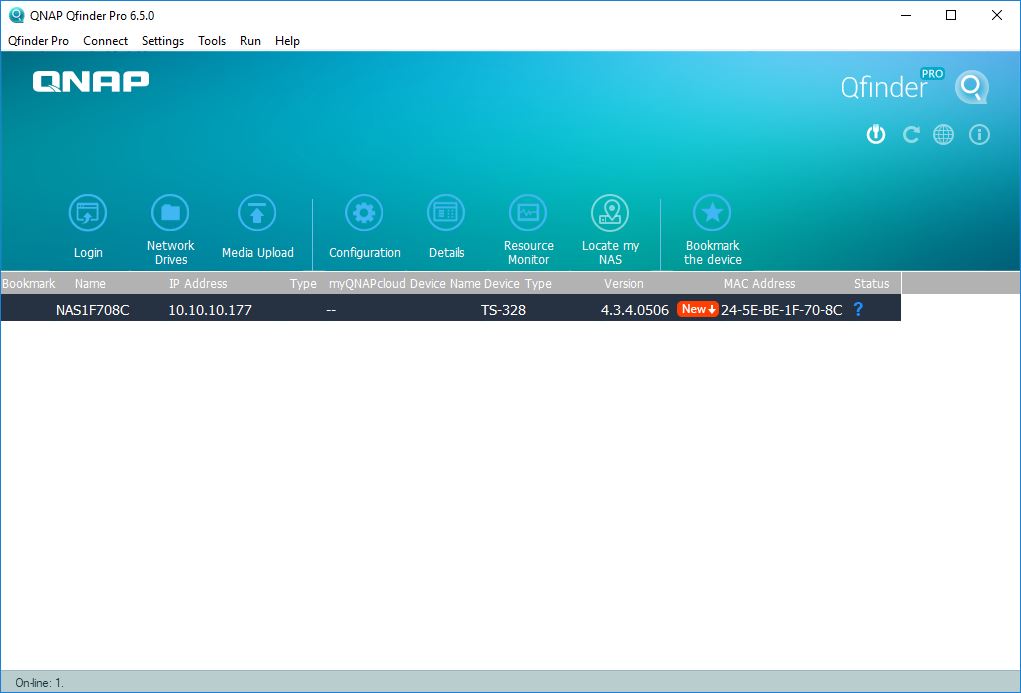Click the myQNAPcloud name dashes cell
The height and width of the screenshot is (693, 1021).
[331, 310]
